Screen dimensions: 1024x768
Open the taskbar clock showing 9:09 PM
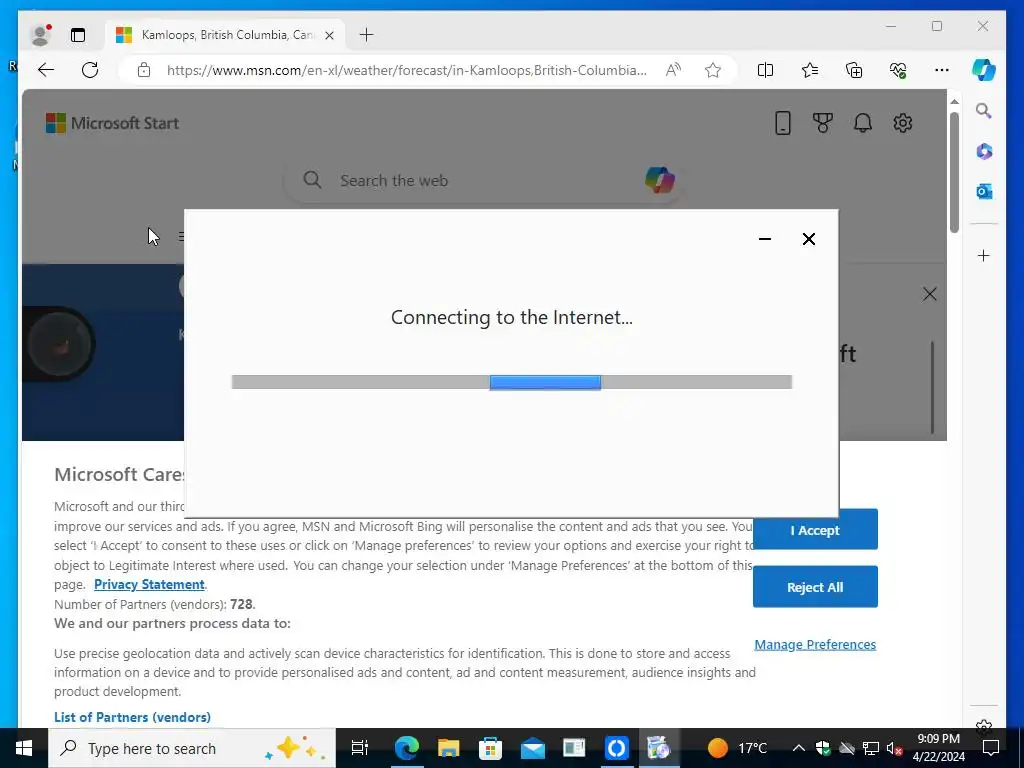coord(938,748)
